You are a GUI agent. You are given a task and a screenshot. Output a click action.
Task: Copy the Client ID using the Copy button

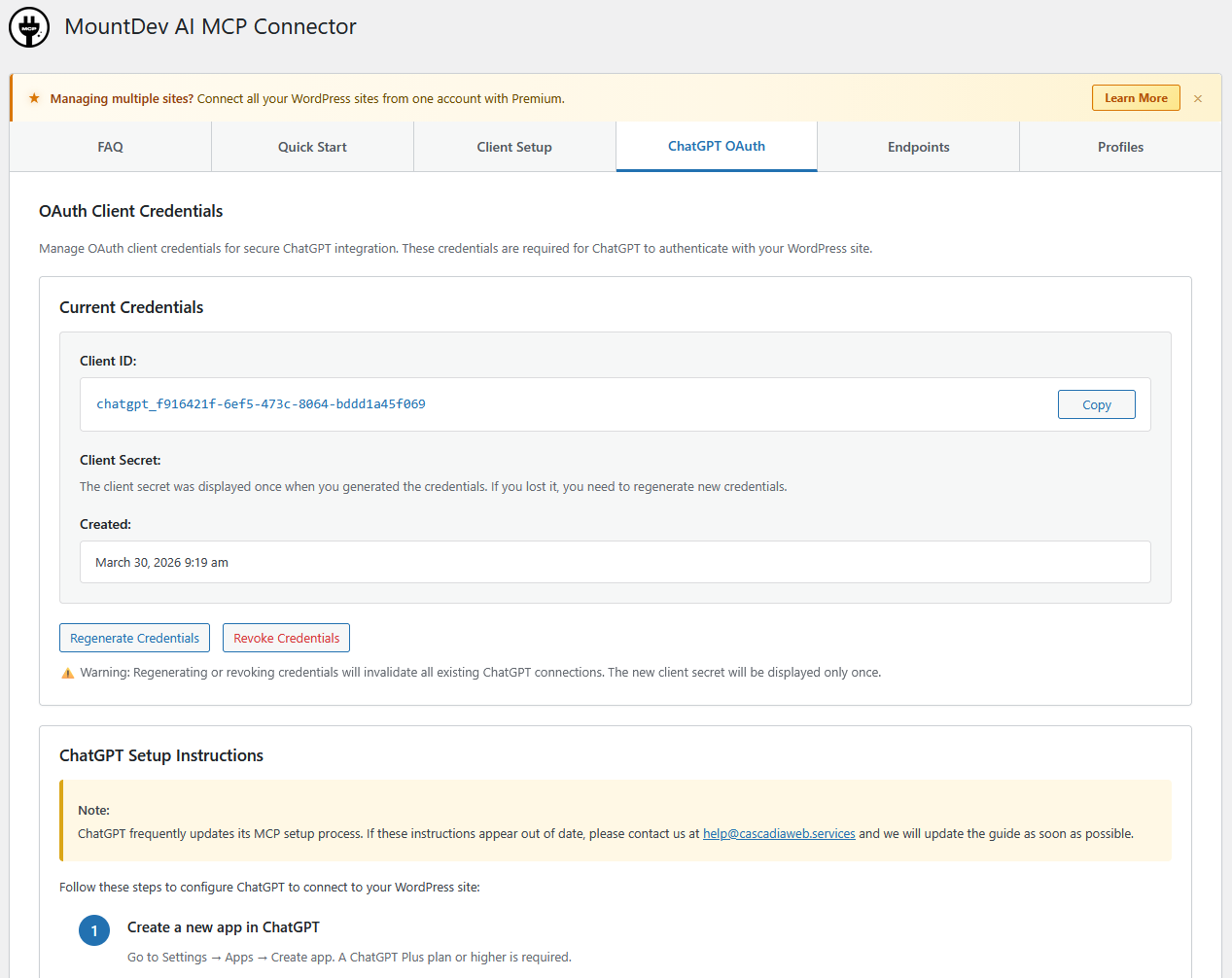coord(1096,403)
